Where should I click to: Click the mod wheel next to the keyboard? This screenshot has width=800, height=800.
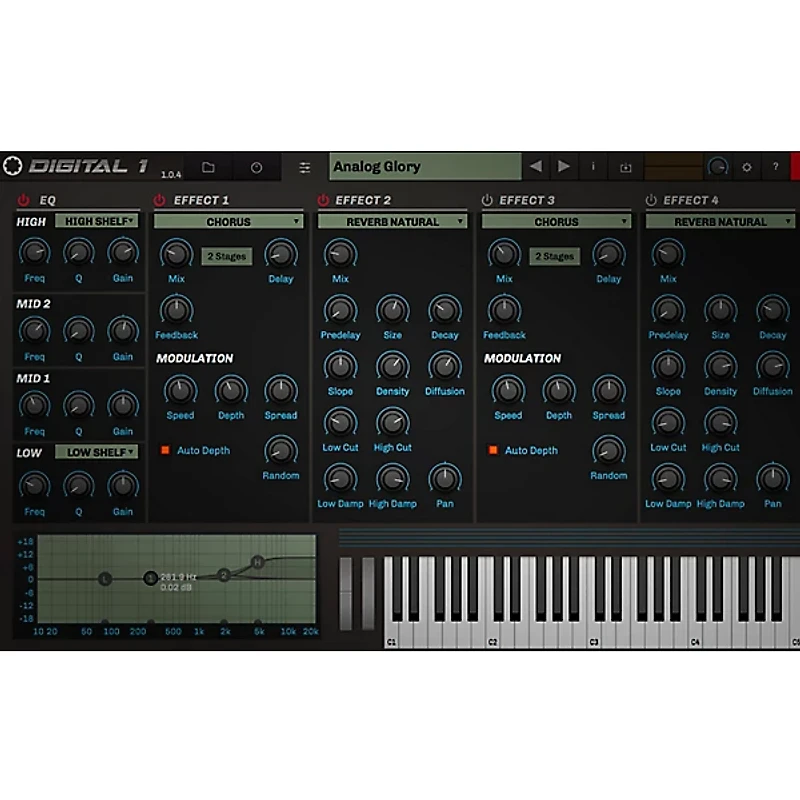tap(368, 593)
